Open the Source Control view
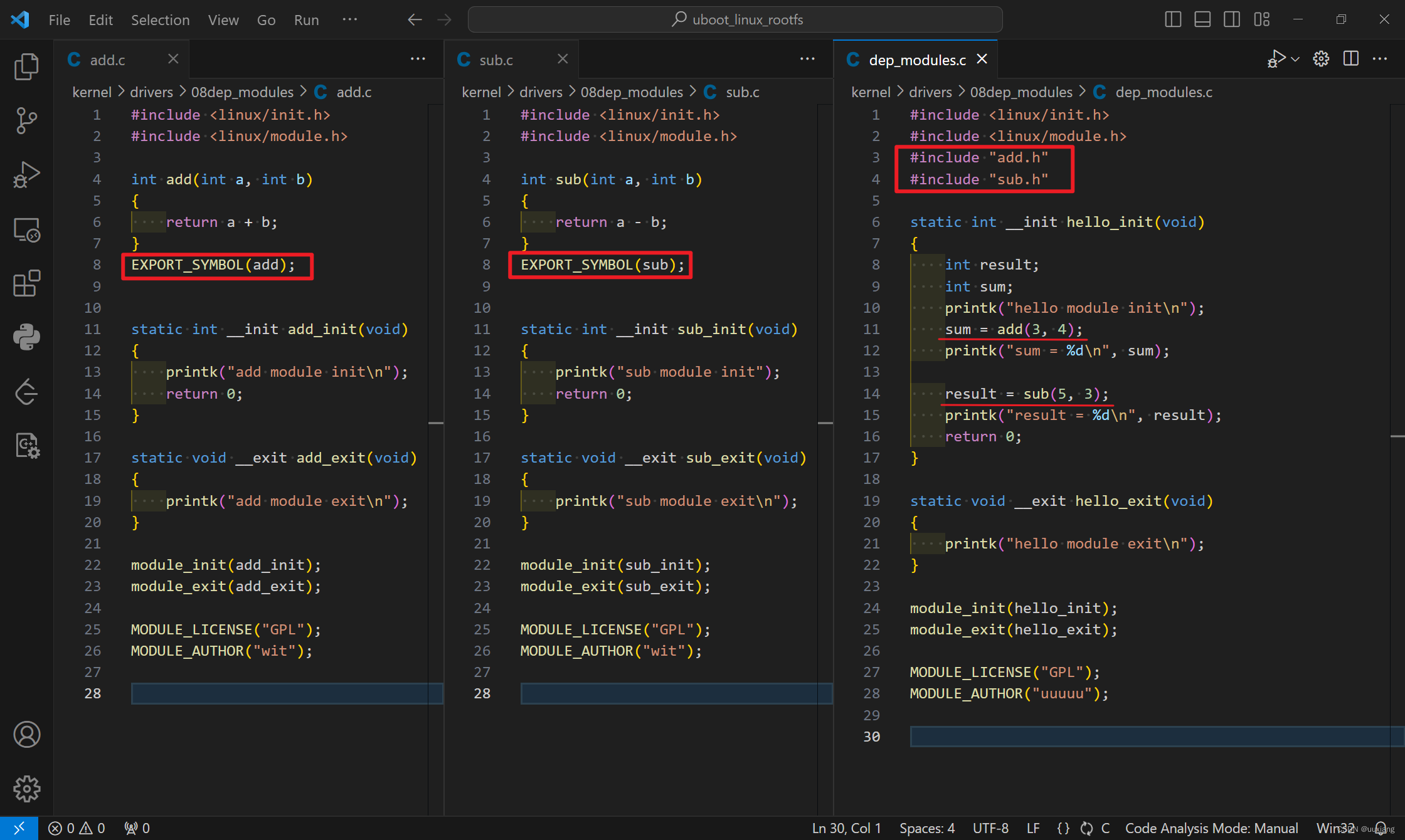The height and width of the screenshot is (840, 1405). pyautogui.click(x=26, y=120)
